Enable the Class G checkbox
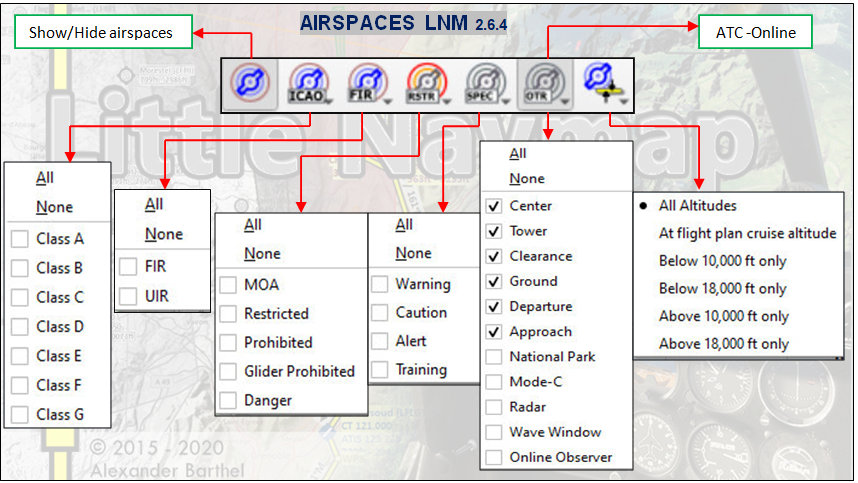The height and width of the screenshot is (483, 858). point(20,415)
